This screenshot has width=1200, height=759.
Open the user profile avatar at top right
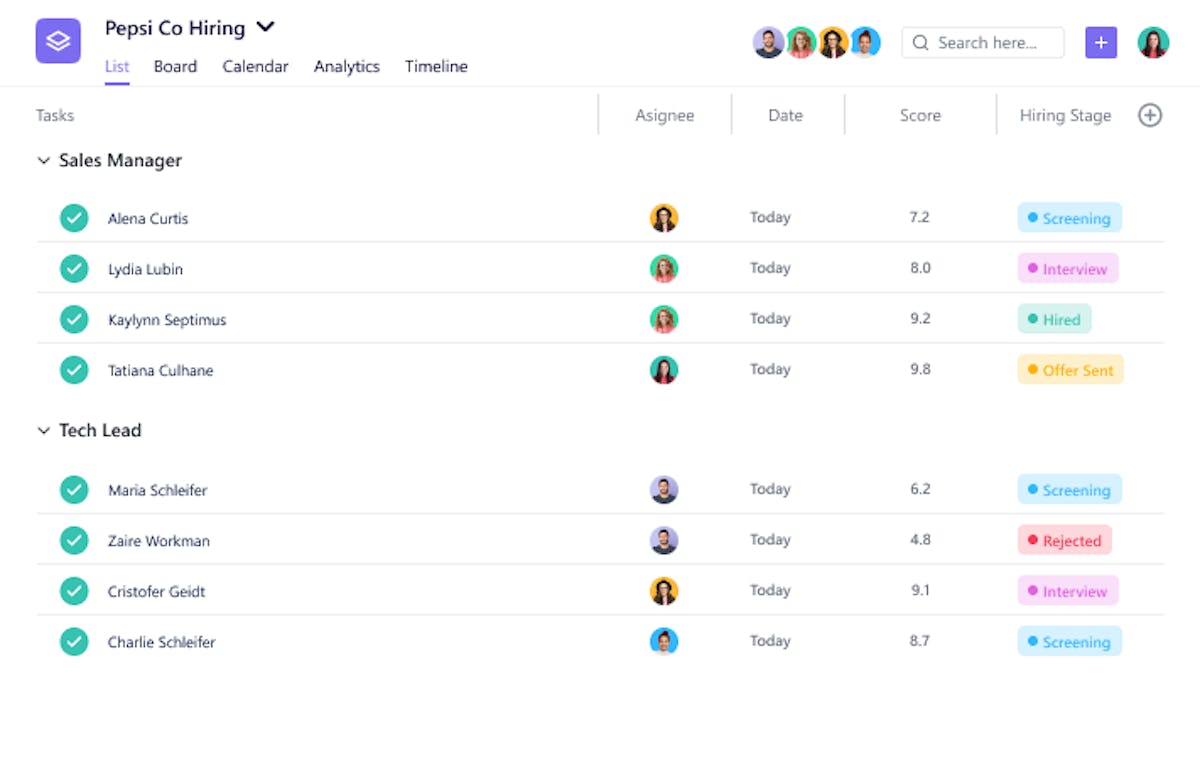click(1153, 42)
